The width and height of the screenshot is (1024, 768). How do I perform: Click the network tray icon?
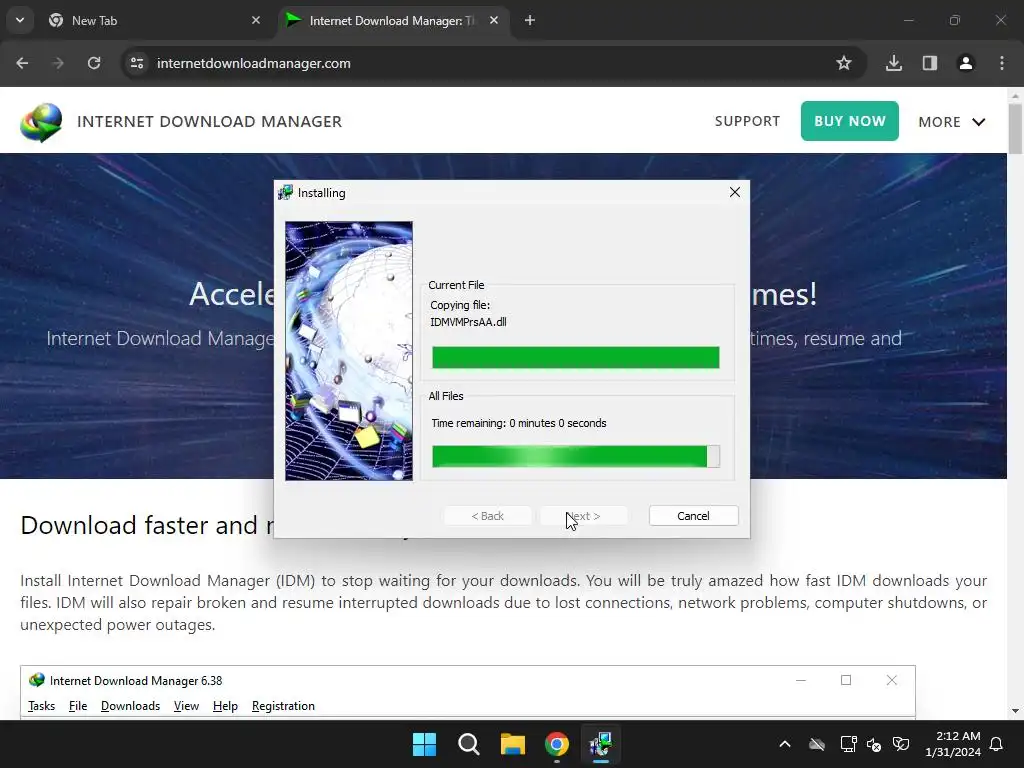click(x=848, y=744)
